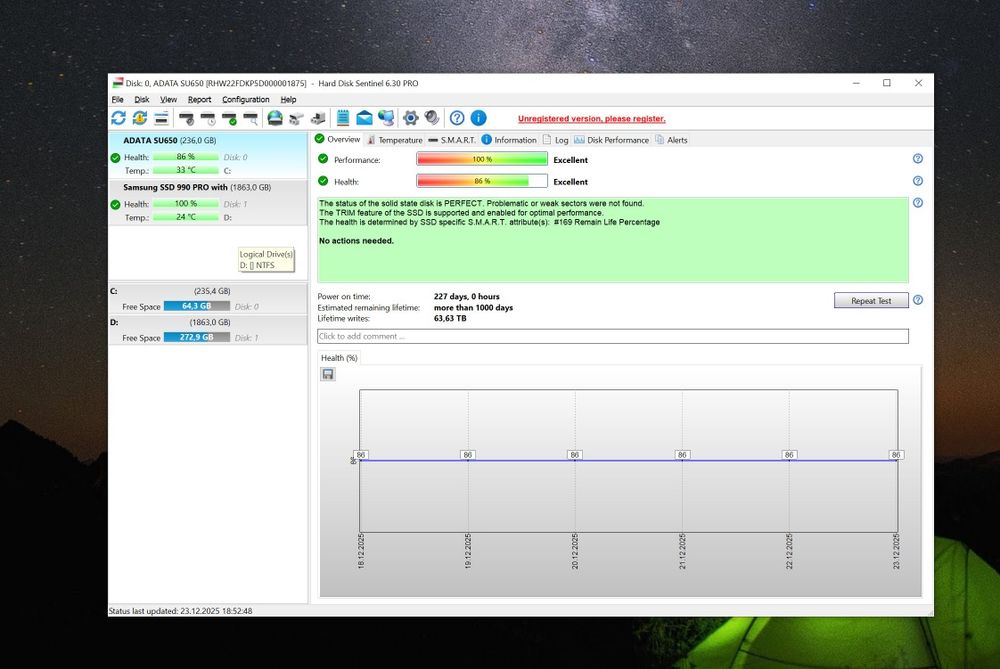
Task: Click the globe with computer network icon
Action: point(386,118)
